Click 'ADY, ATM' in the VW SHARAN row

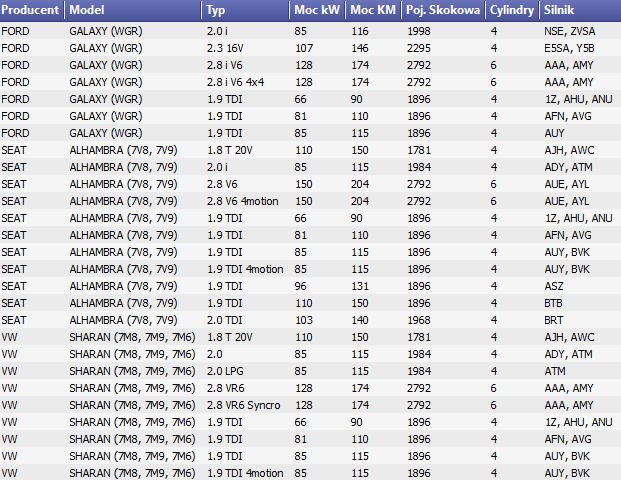coord(568,354)
